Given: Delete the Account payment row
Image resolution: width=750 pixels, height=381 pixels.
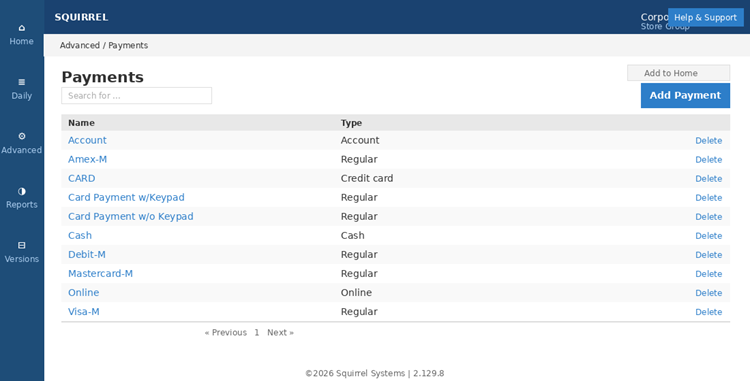Looking at the screenshot, I should 708,141.
